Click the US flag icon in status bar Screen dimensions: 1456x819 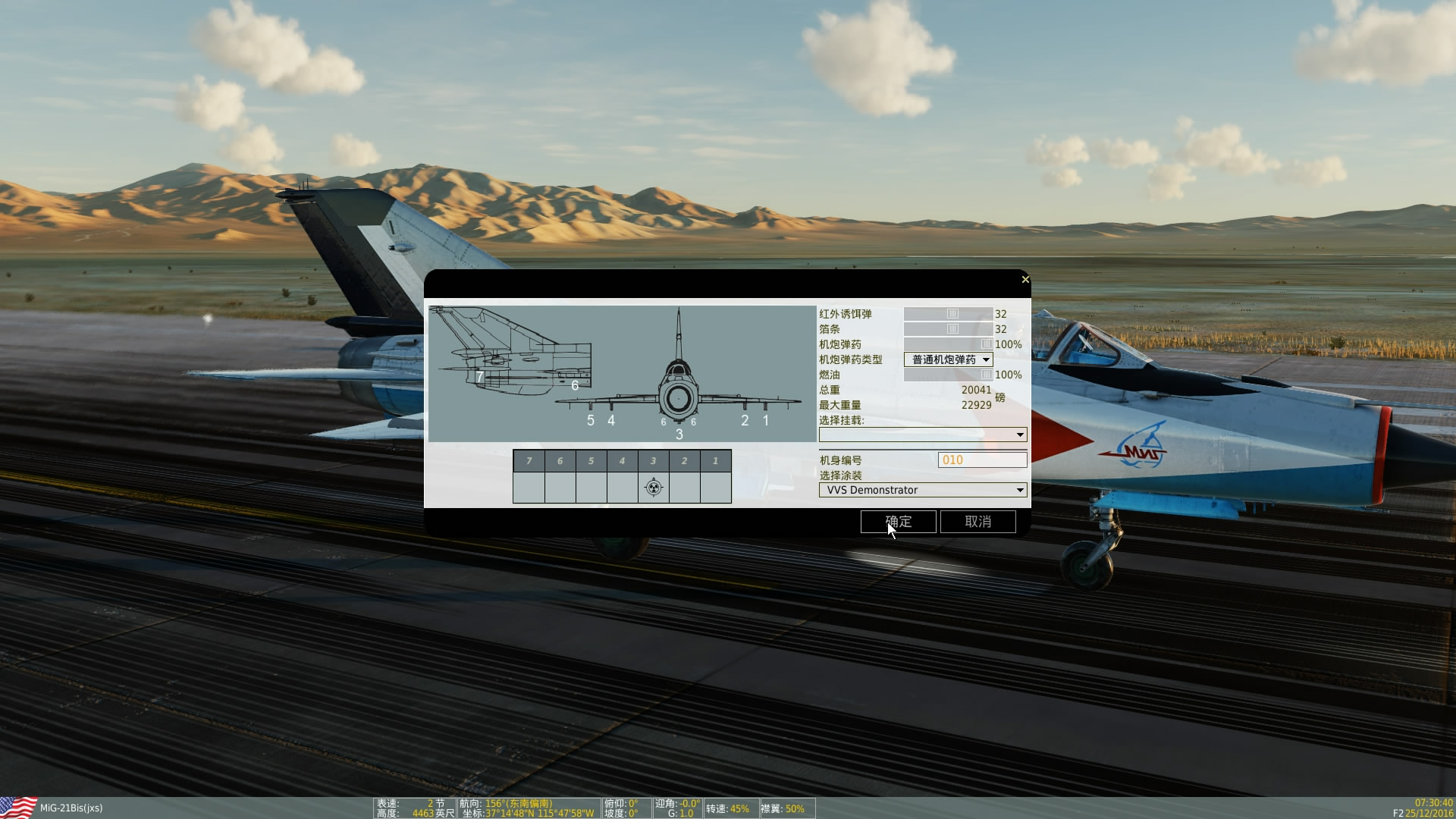coord(18,808)
